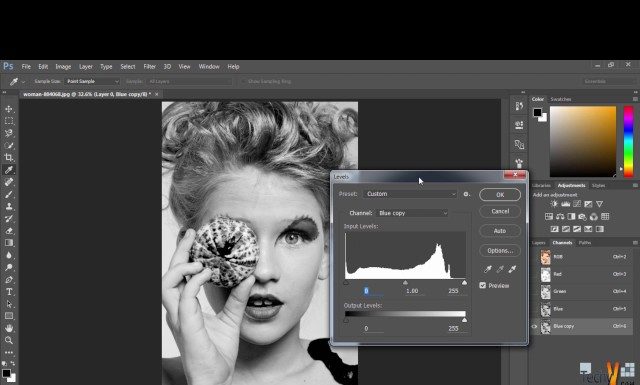Select the Pen tool
Image resolution: width=640 pixels, height=385 pixels.
9,280
